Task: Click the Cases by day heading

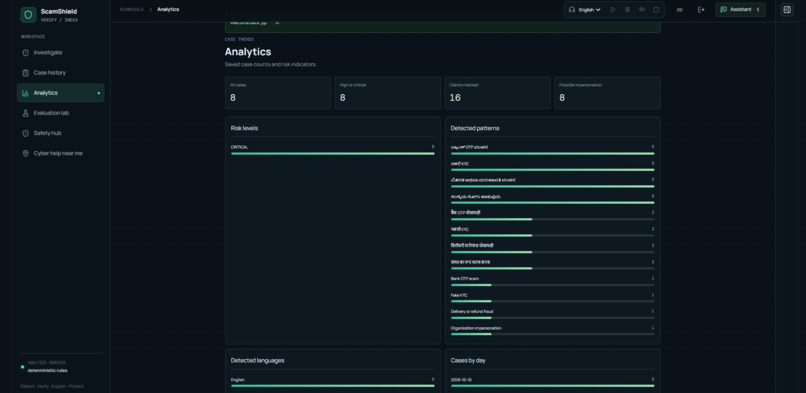Action: (x=468, y=361)
